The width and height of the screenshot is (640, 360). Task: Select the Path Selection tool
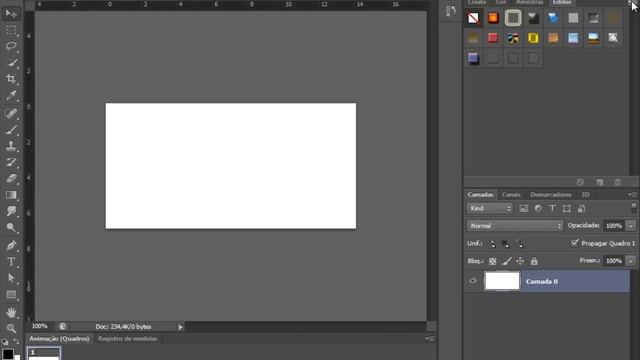coord(11,278)
